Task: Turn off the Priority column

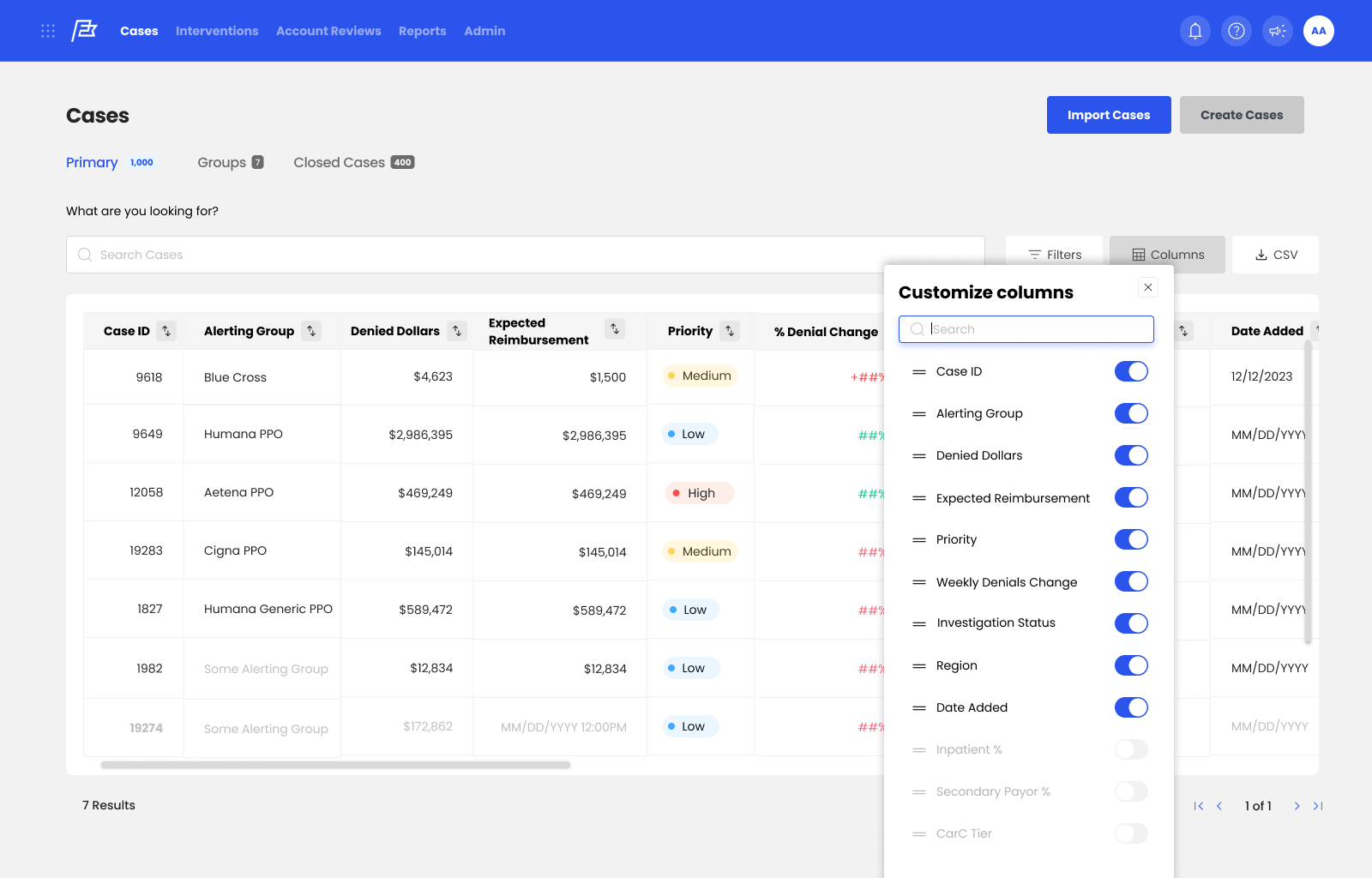Action: [1131, 539]
